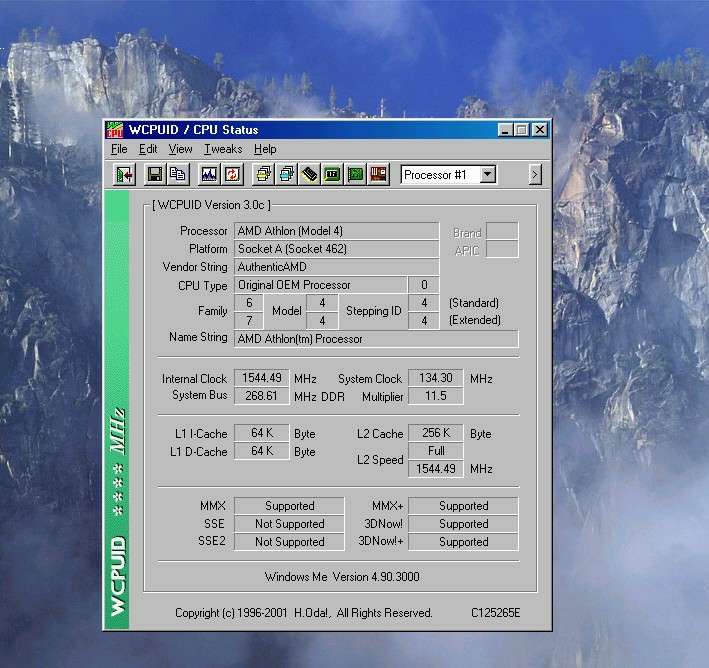Click the Name String 'AMD Athlon(tm) Processor'
Screen dimensions: 709x668
(x=376, y=339)
